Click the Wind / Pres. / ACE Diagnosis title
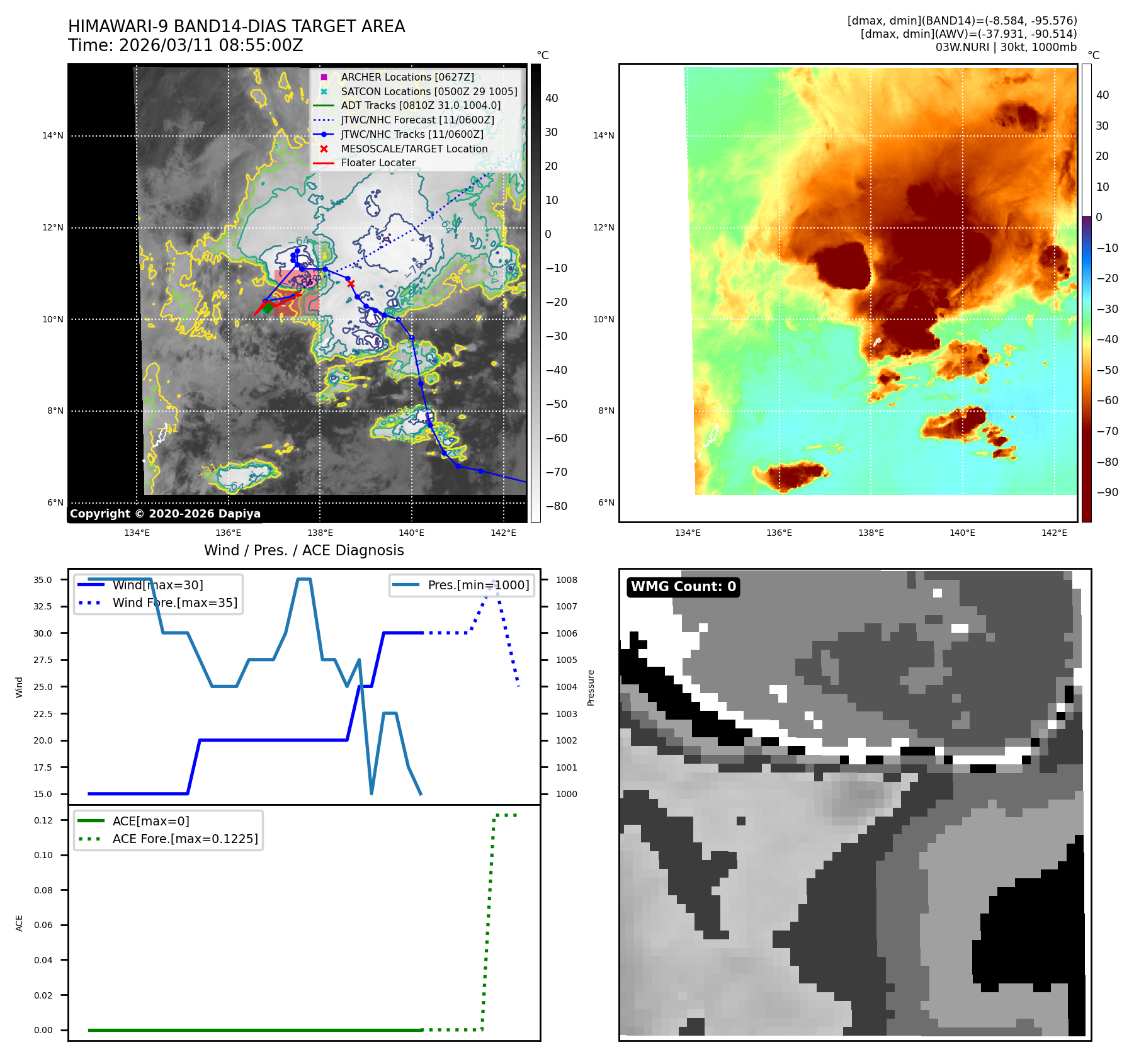1134x1064 pixels. (303, 550)
